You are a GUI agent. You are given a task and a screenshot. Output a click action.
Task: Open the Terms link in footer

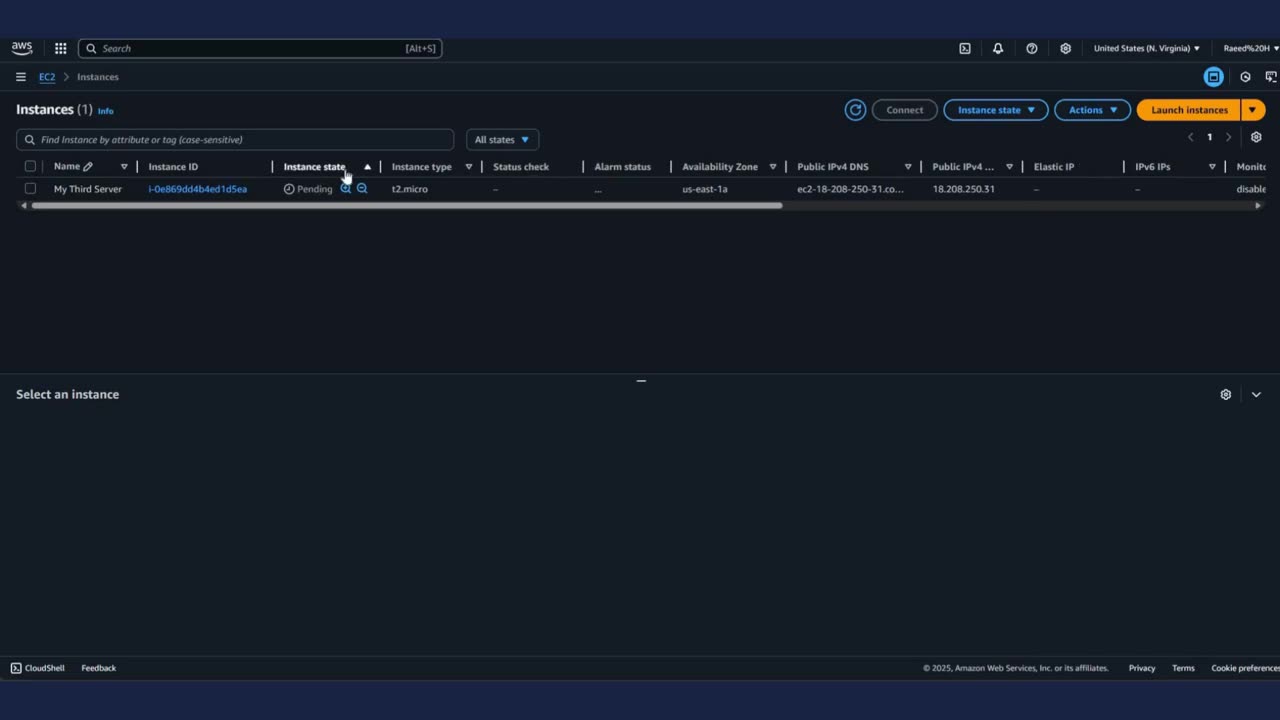tap(1183, 668)
